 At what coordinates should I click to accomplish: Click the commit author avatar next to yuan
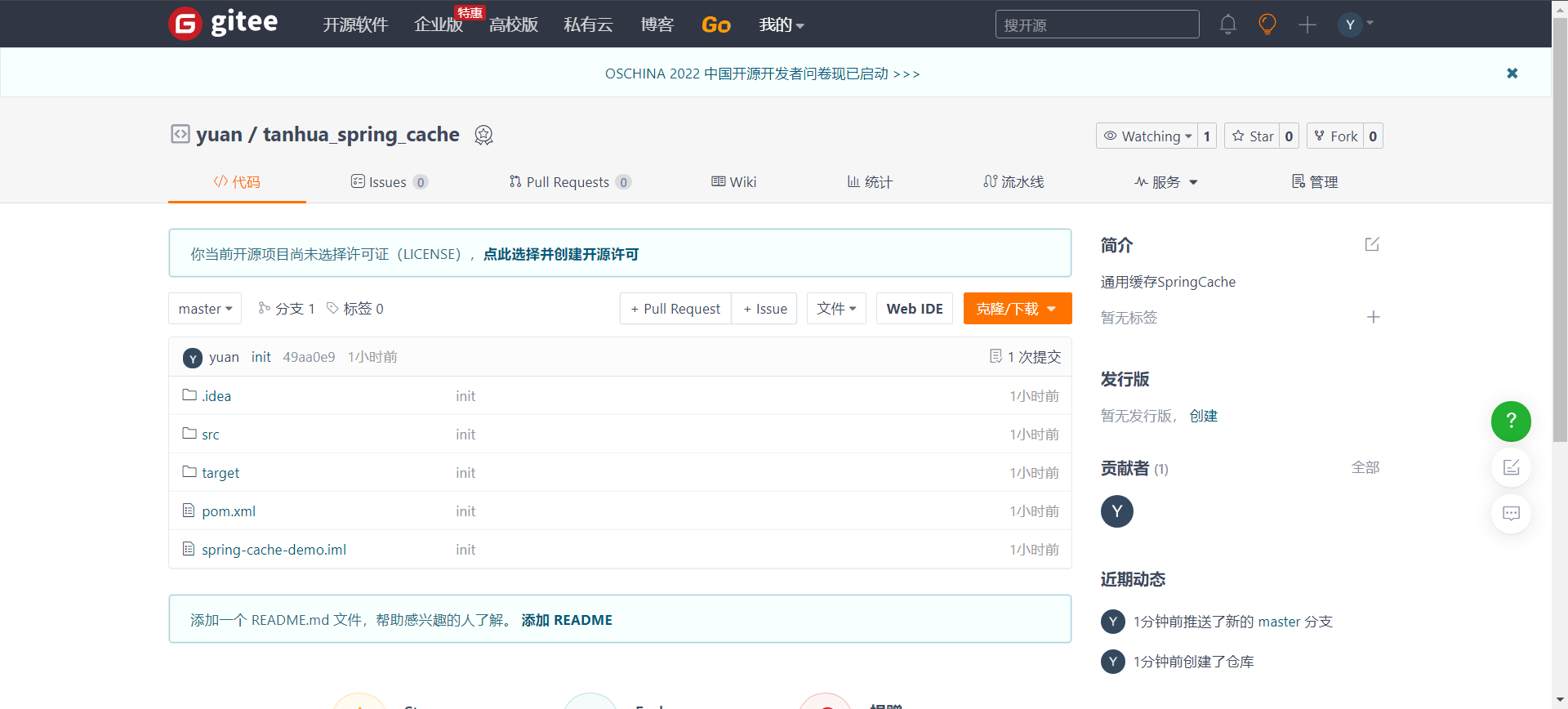193,358
